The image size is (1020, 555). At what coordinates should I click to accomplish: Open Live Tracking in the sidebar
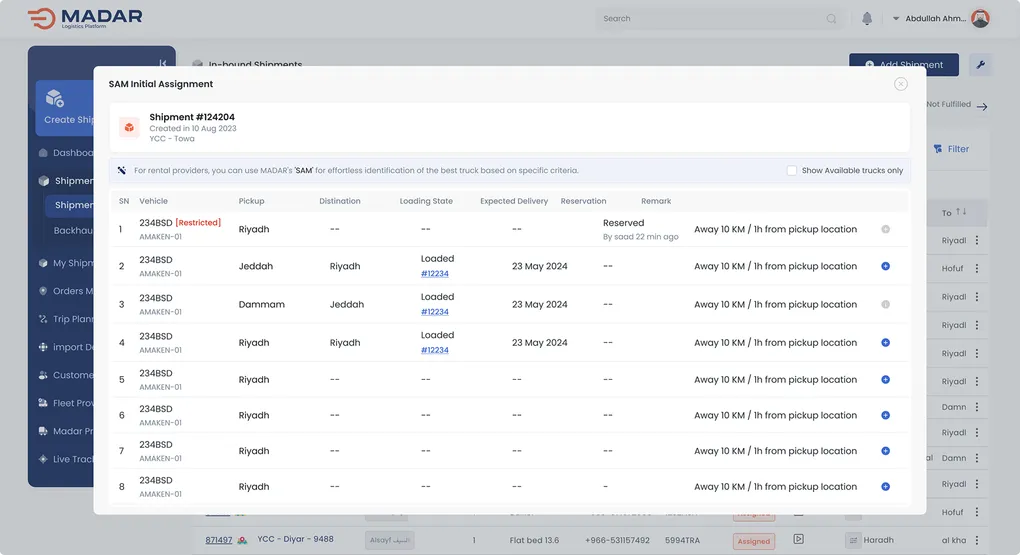pos(72,459)
